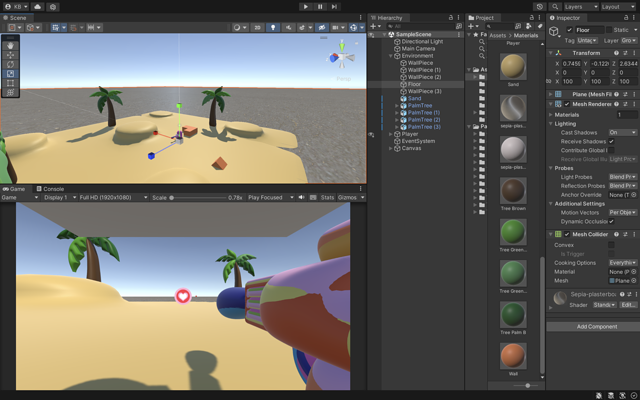The image size is (640, 400).
Task: Select the Rect tool in Scene overlay
Action: coord(10,83)
